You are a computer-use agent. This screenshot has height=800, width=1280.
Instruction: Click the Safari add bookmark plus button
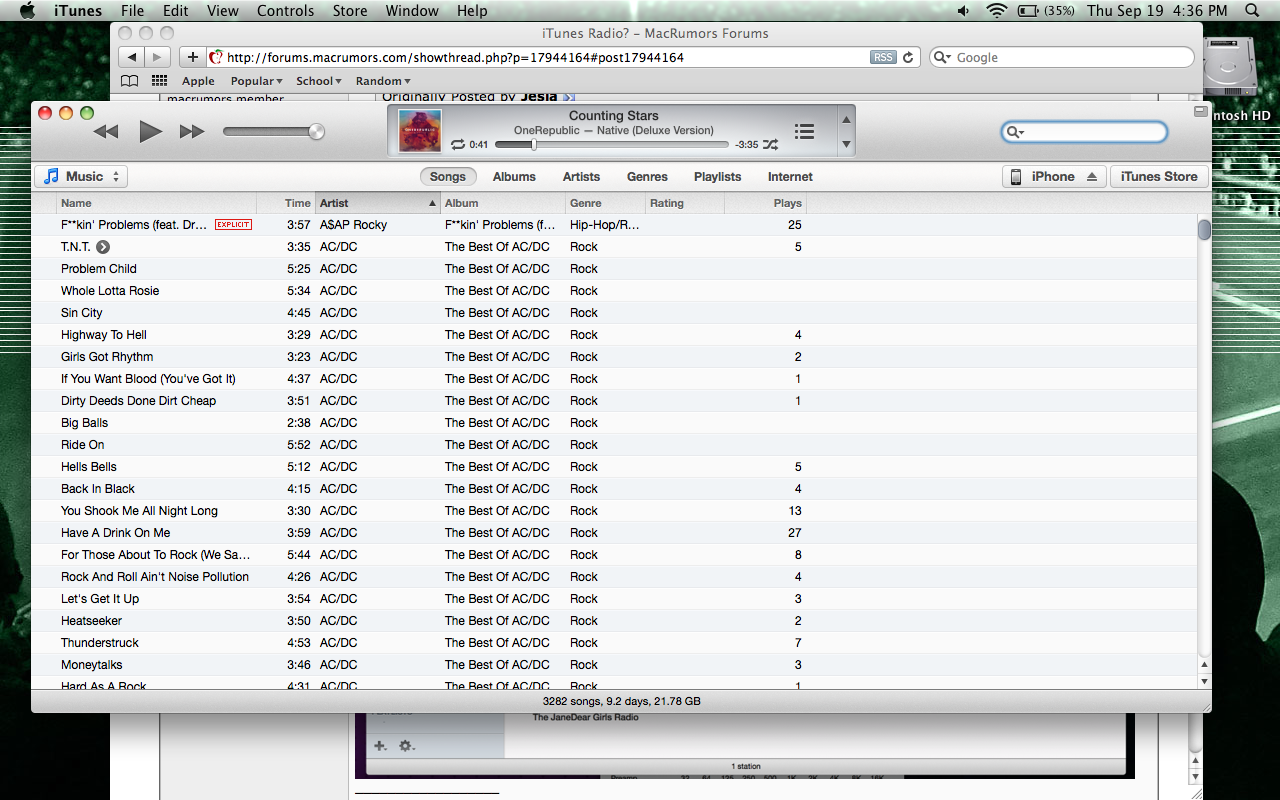(x=193, y=57)
